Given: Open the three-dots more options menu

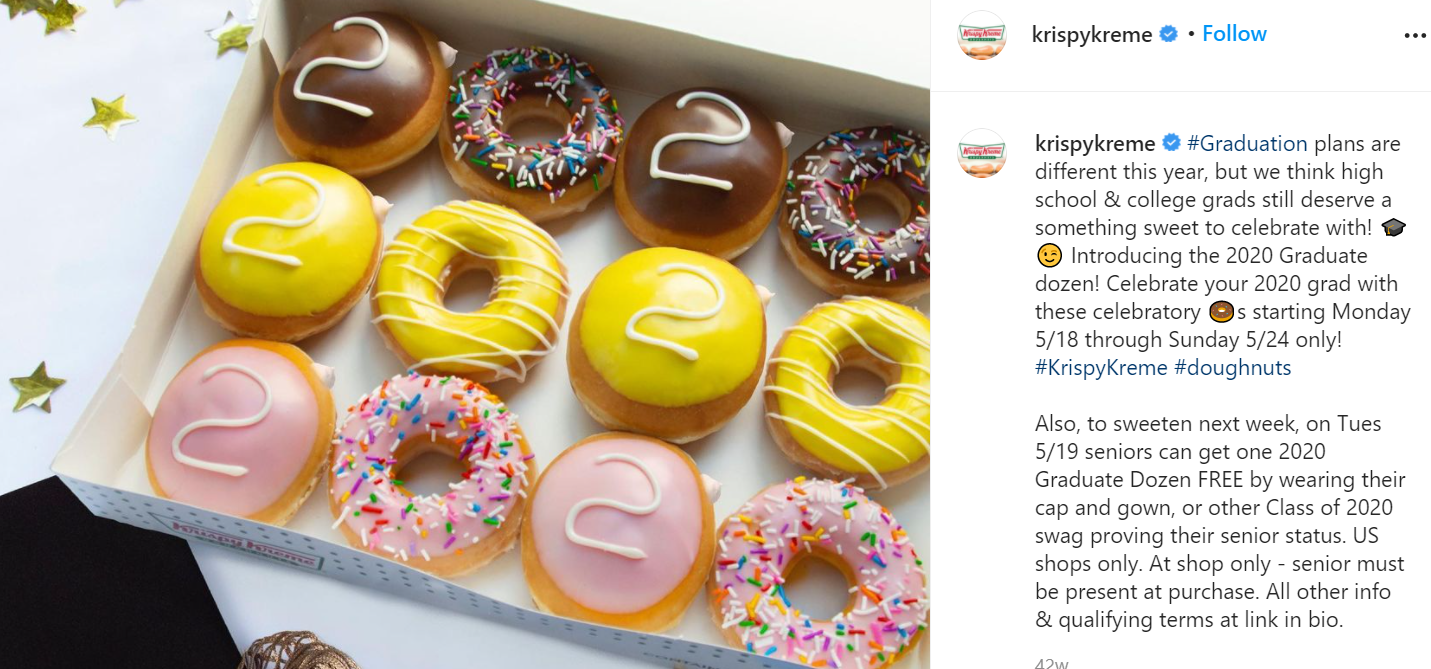Looking at the screenshot, I should pyautogui.click(x=1414, y=35).
